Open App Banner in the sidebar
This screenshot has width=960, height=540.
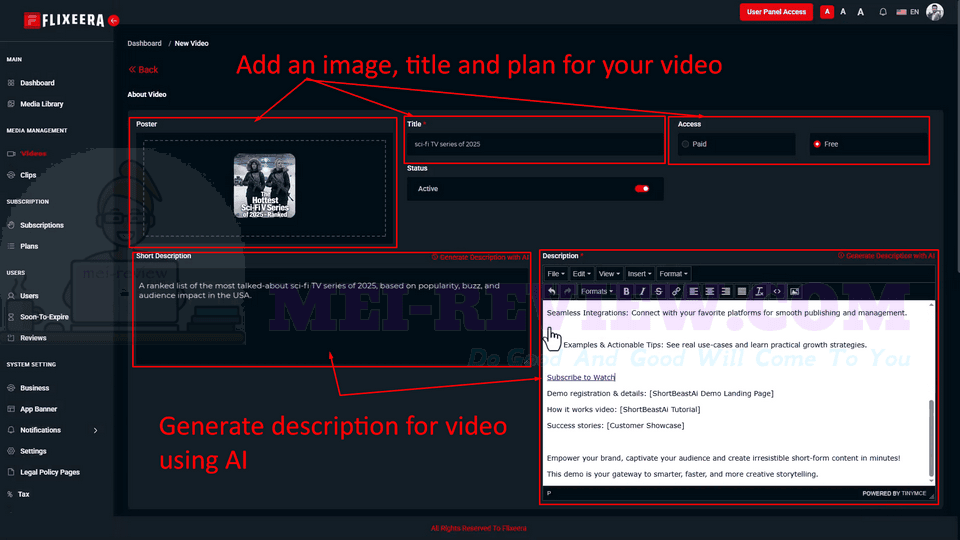click(38, 409)
